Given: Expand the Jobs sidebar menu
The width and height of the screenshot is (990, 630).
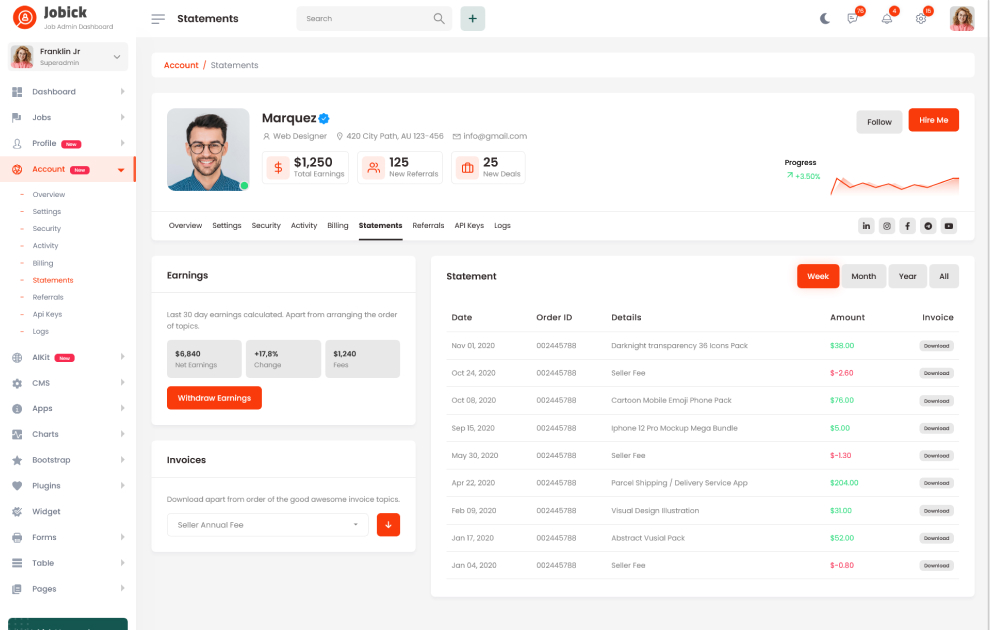Looking at the screenshot, I should (69, 117).
